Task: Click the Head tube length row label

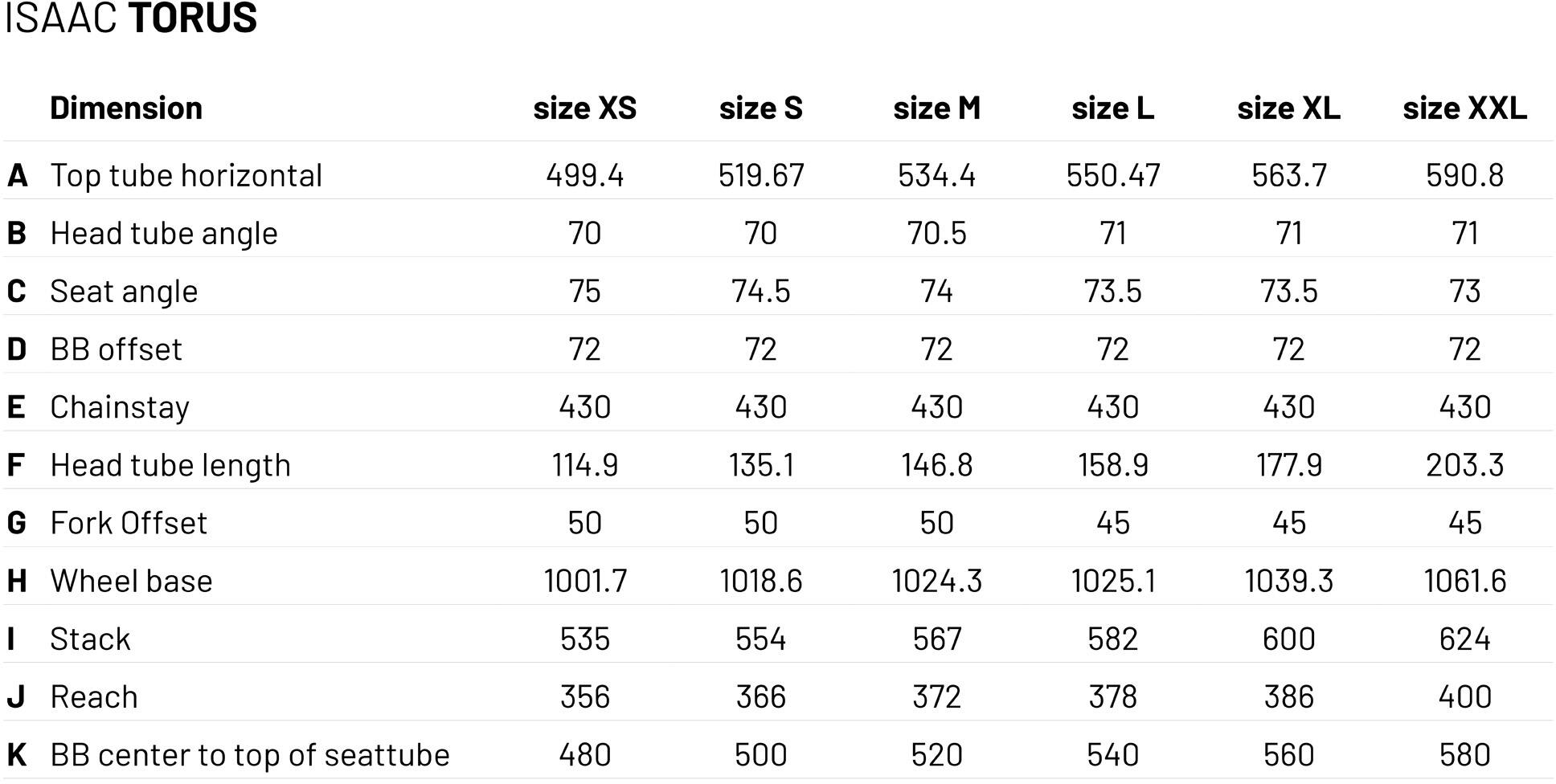Action: (170, 465)
